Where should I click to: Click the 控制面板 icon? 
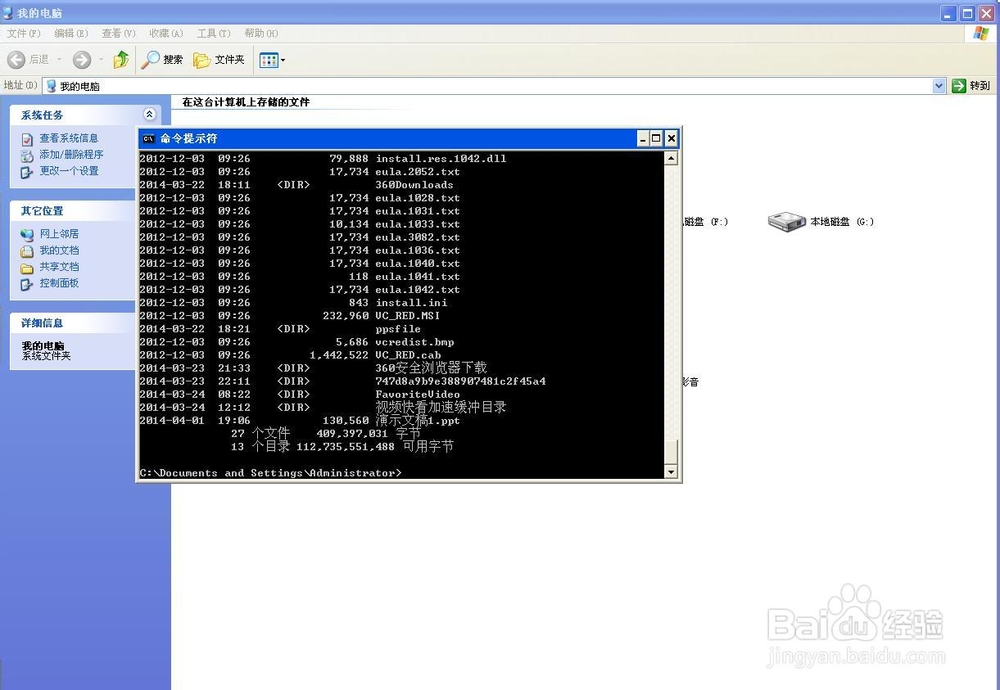[27, 284]
